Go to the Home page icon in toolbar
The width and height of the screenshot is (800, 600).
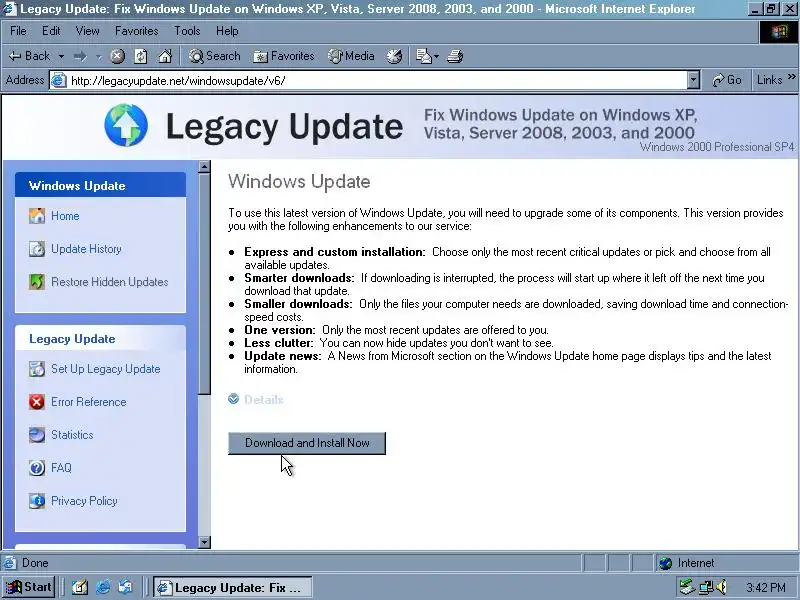click(x=165, y=56)
